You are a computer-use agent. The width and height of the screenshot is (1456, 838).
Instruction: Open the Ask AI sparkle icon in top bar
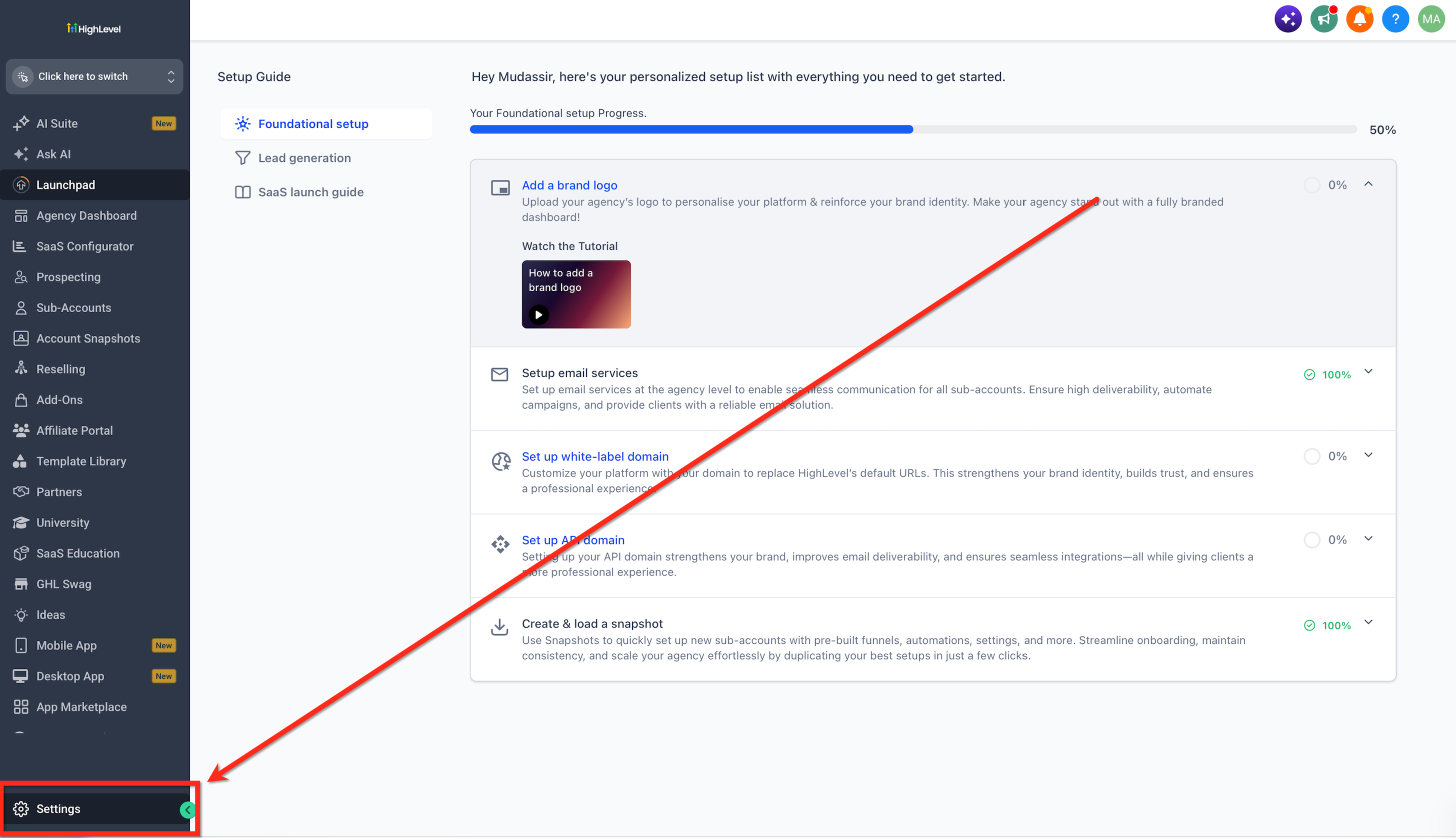point(1288,19)
